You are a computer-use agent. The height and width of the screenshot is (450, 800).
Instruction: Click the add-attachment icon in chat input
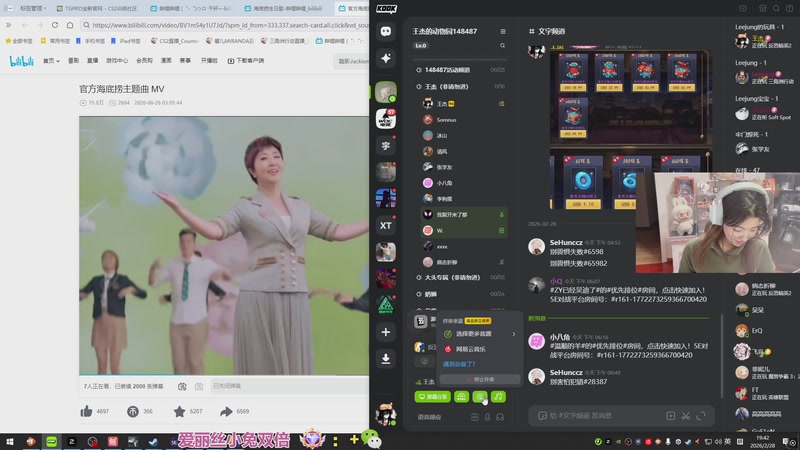[x=670, y=416]
